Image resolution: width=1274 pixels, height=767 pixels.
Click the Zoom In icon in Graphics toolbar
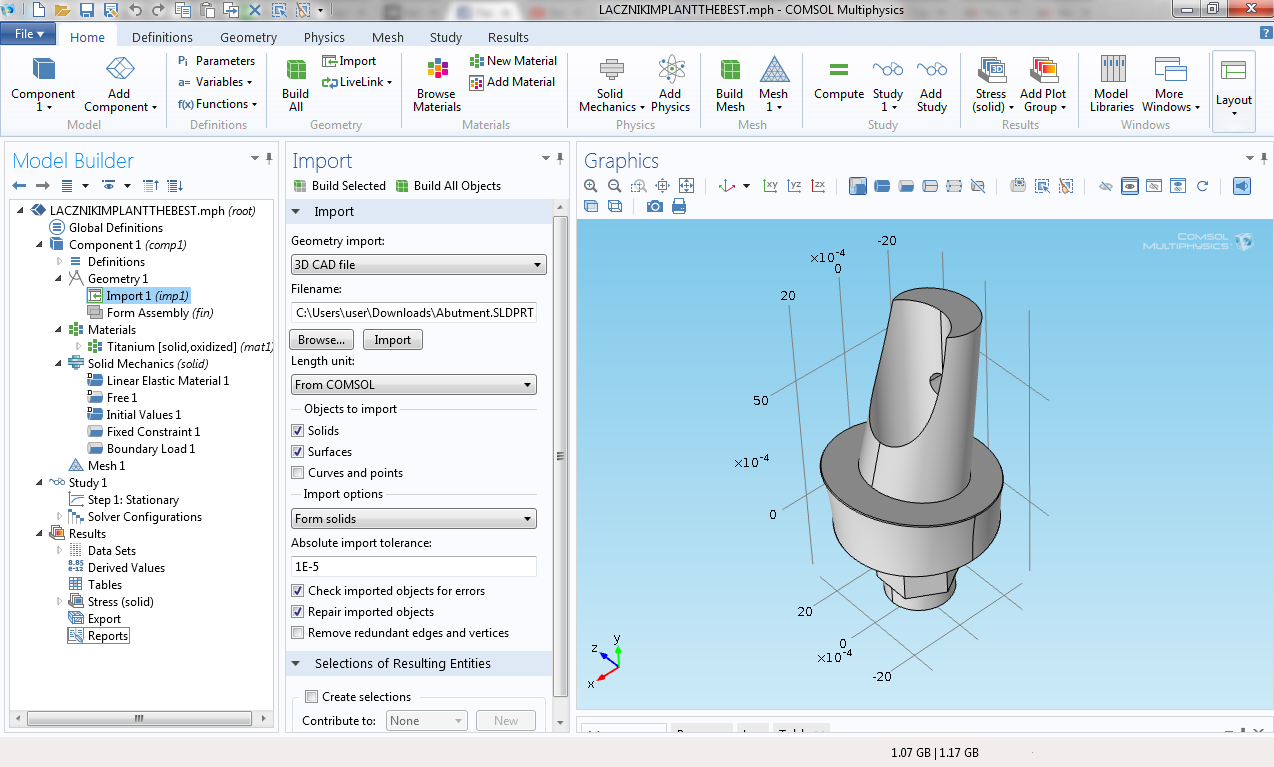(x=591, y=186)
